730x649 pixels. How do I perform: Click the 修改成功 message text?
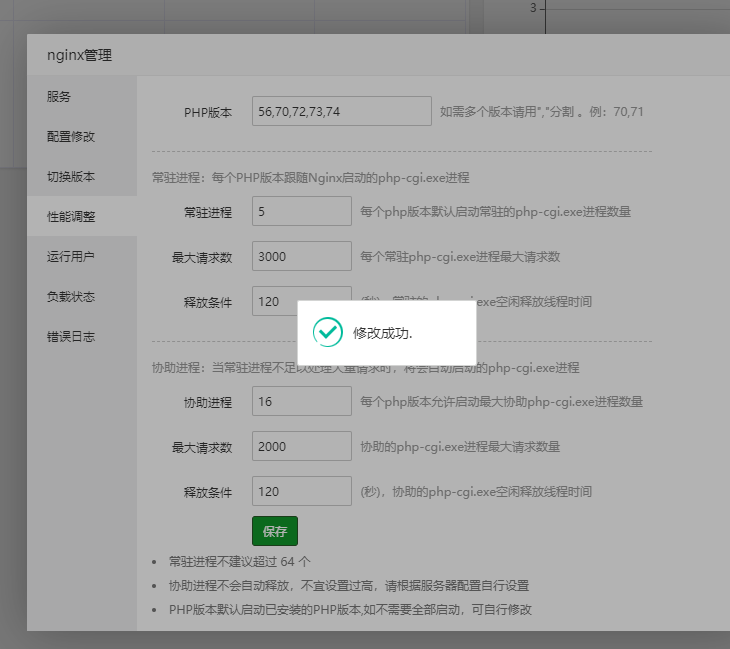[383, 333]
